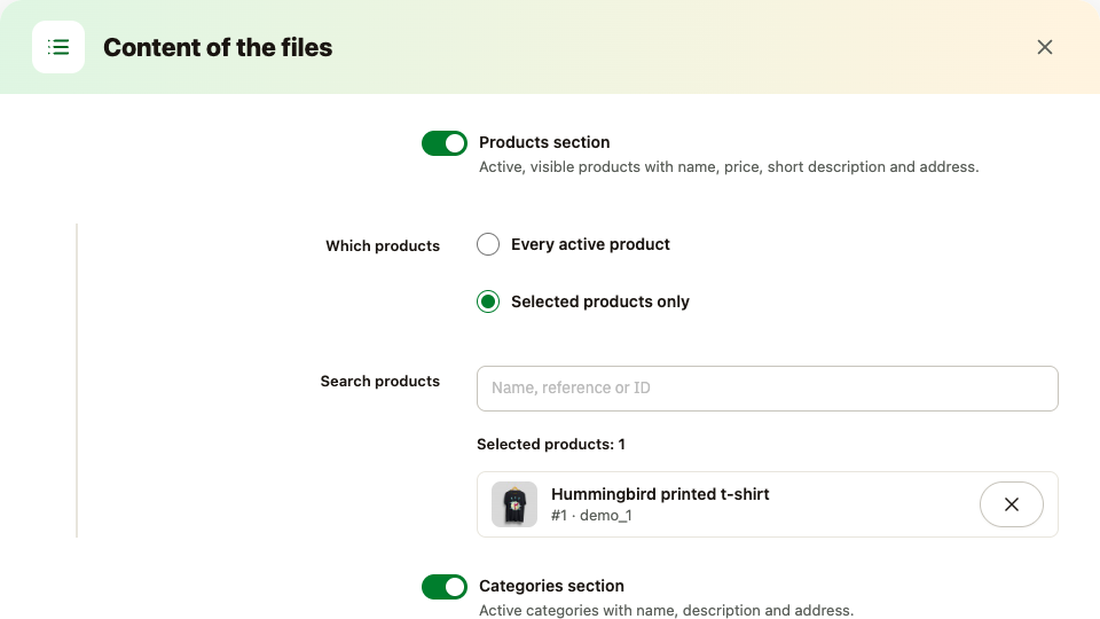The image size is (1100, 619).
Task: Click the Products section heading label
Action: click(544, 142)
